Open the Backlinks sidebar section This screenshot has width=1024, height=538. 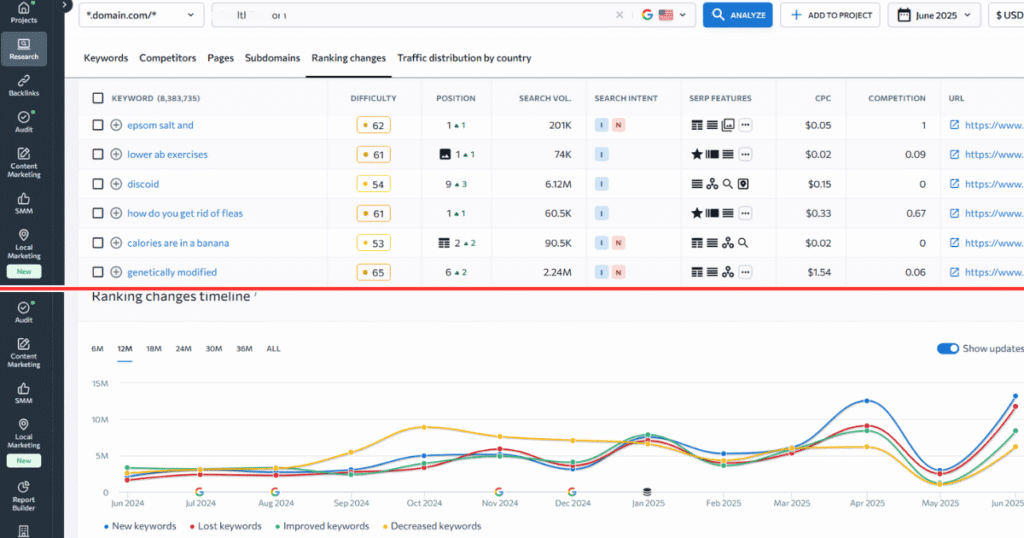tap(24, 86)
